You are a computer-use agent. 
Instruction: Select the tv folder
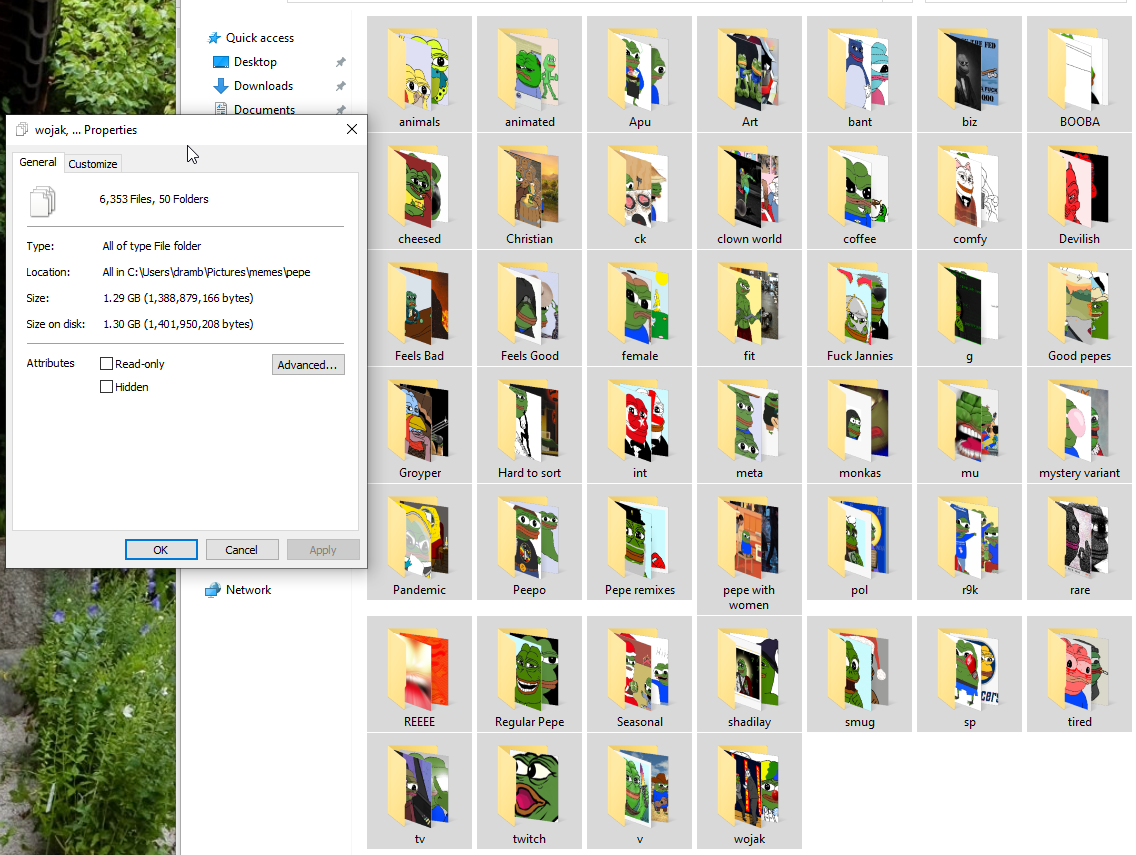pos(419,791)
